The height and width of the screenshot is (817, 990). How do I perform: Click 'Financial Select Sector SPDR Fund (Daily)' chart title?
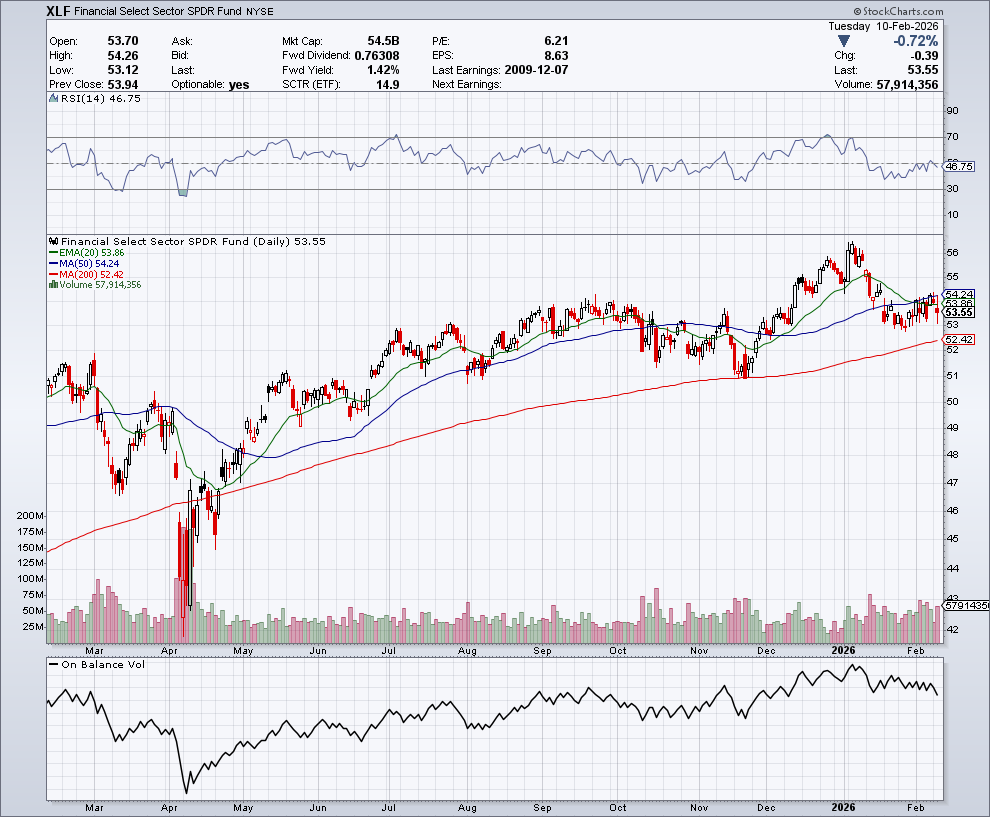pos(176,241)
